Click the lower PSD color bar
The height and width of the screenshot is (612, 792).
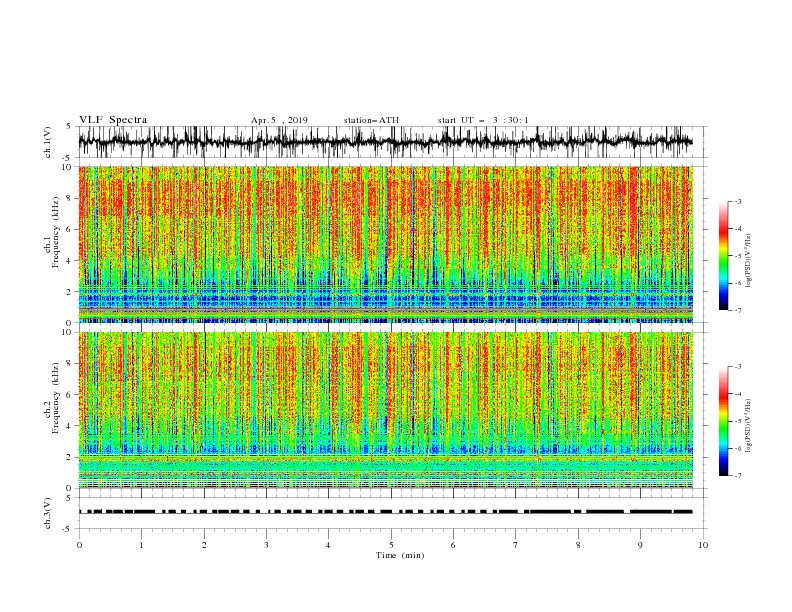723,421
